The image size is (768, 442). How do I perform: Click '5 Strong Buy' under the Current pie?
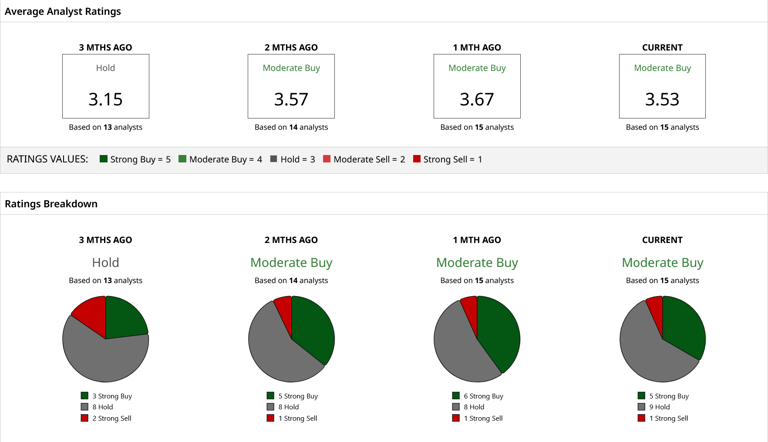669,396
